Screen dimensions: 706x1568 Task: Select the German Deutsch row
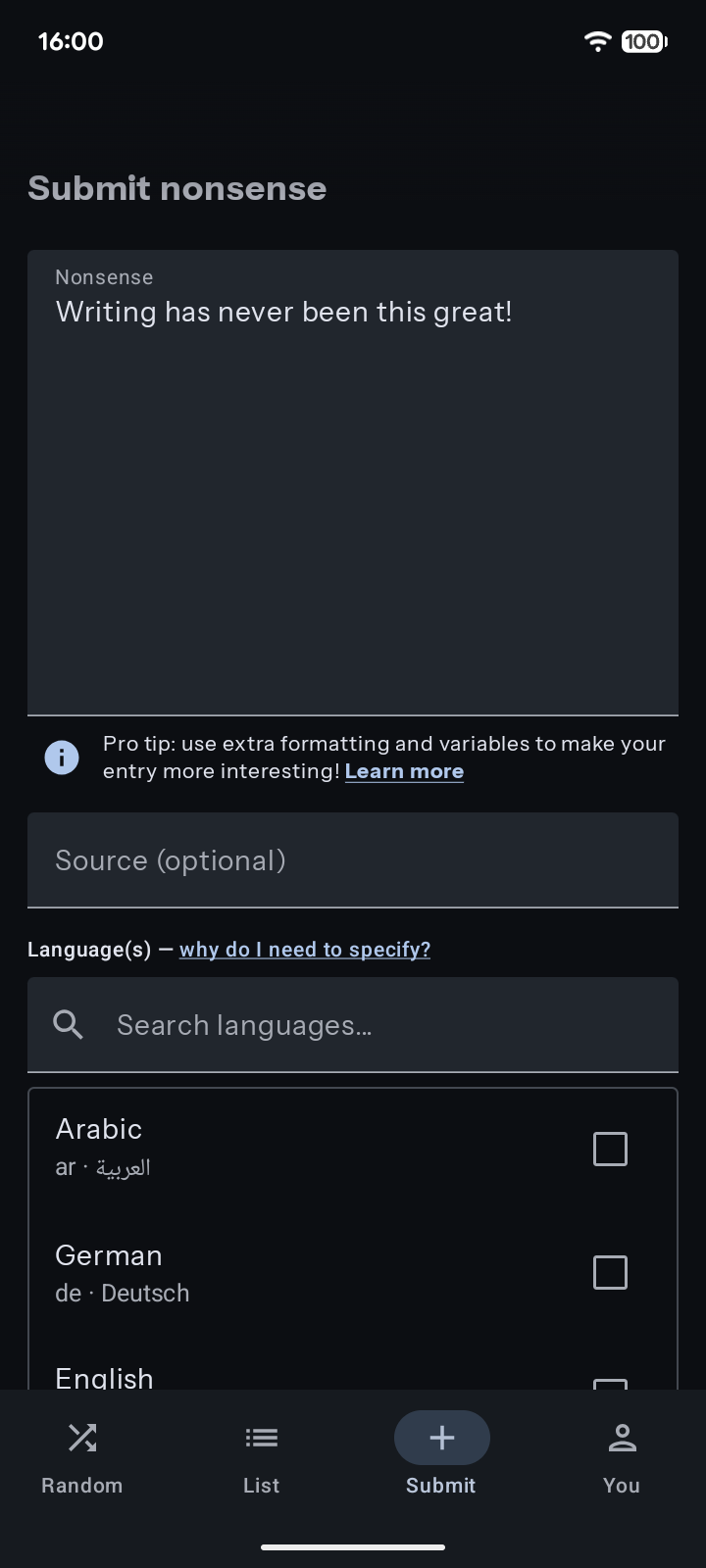(x=294, y=1273)
